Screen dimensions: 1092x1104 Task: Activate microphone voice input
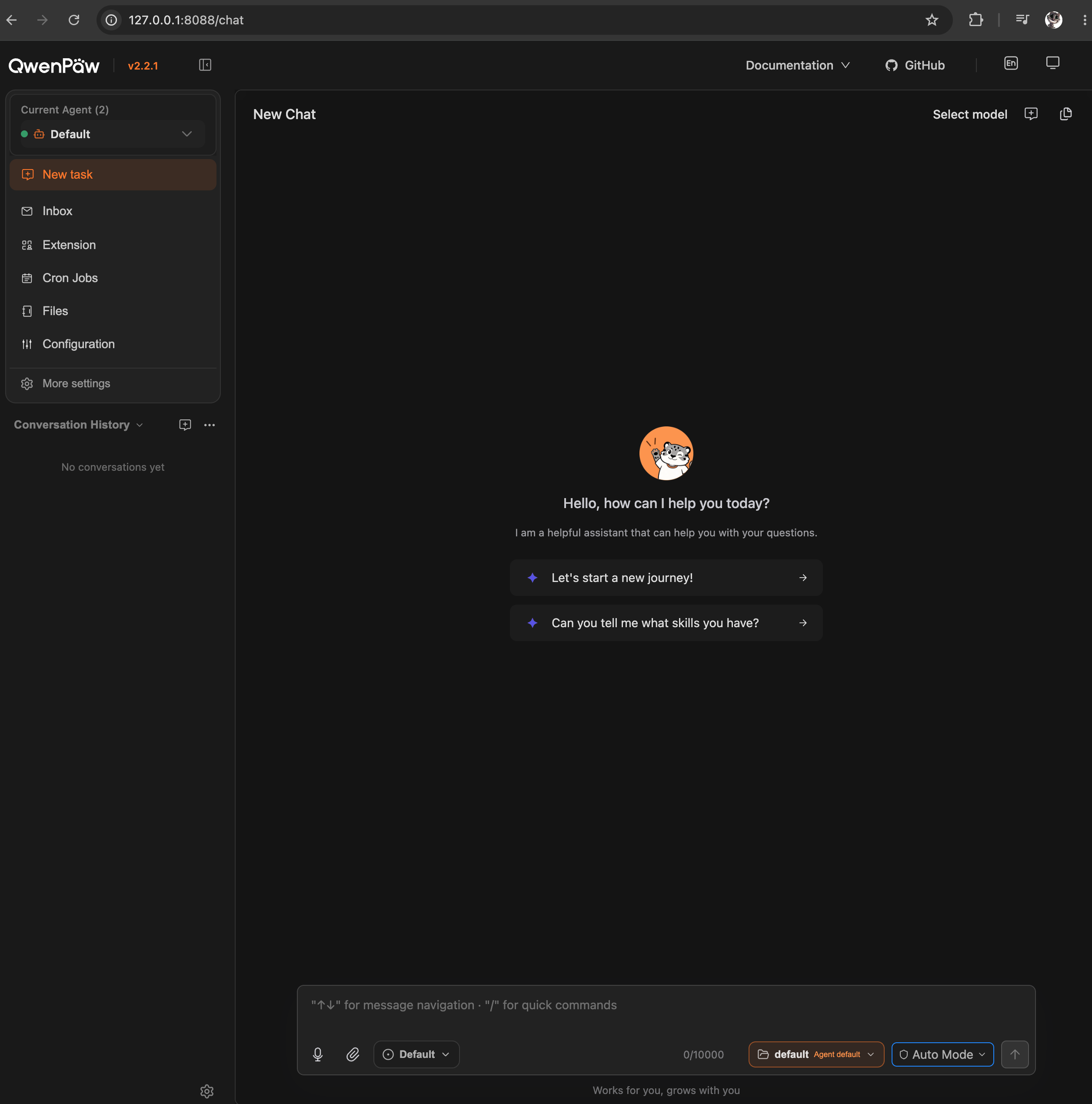(x=318, y=1054)
